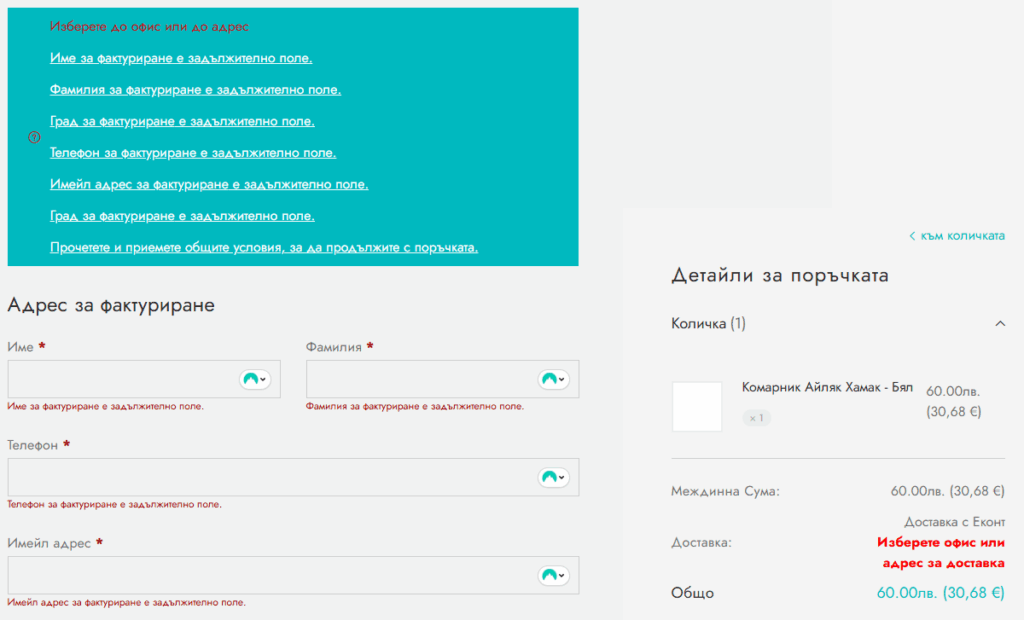Collapse the Количка section chevron
The image size is (1024, 620).
(1000, 323)
